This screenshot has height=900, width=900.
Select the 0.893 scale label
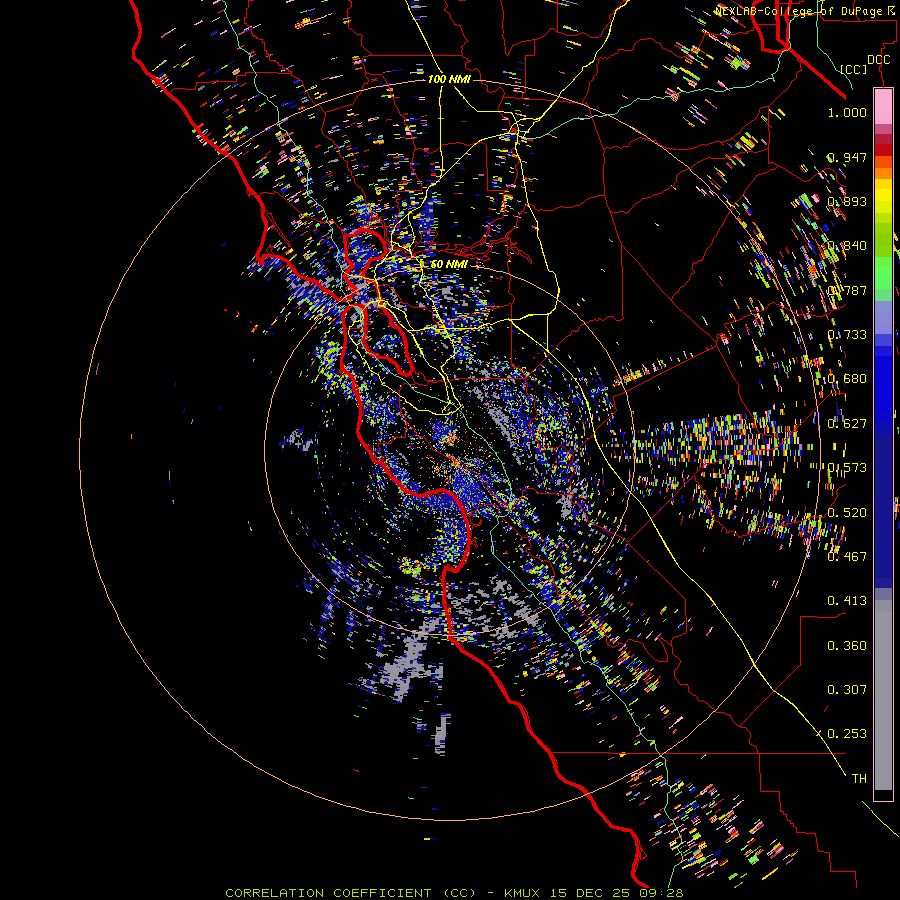point(847,201)
